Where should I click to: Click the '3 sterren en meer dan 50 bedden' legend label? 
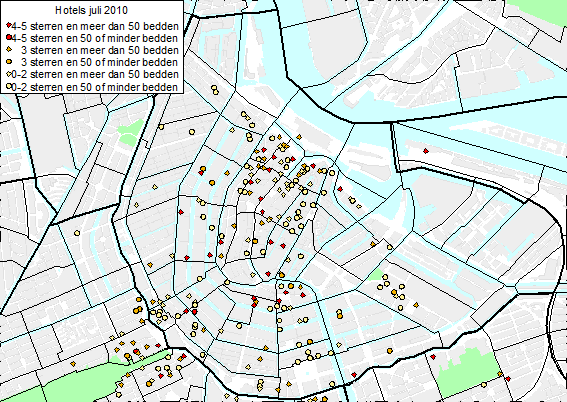point(100,50)
